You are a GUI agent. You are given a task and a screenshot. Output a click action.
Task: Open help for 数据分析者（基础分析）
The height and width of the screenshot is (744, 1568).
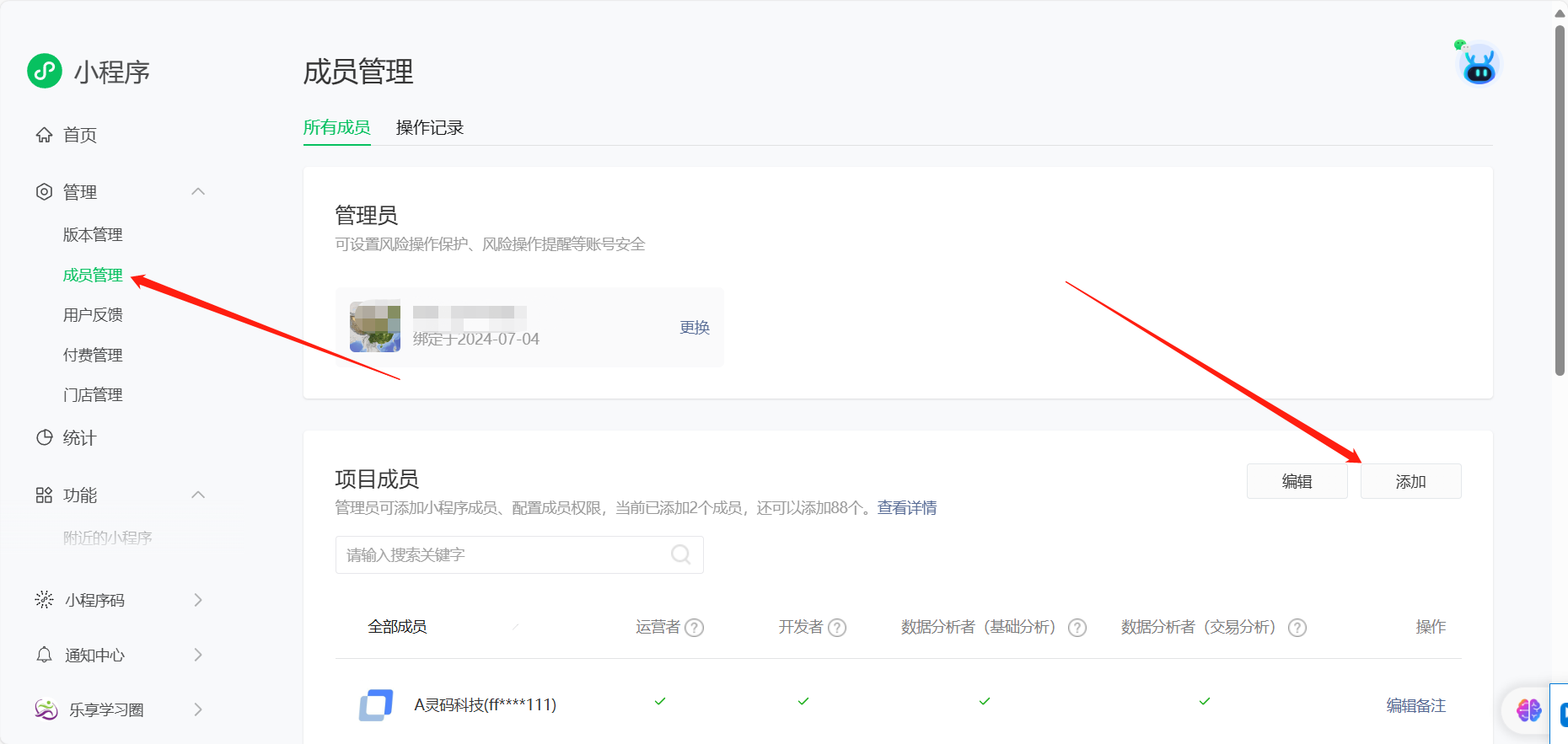[x=1077, y=628]
